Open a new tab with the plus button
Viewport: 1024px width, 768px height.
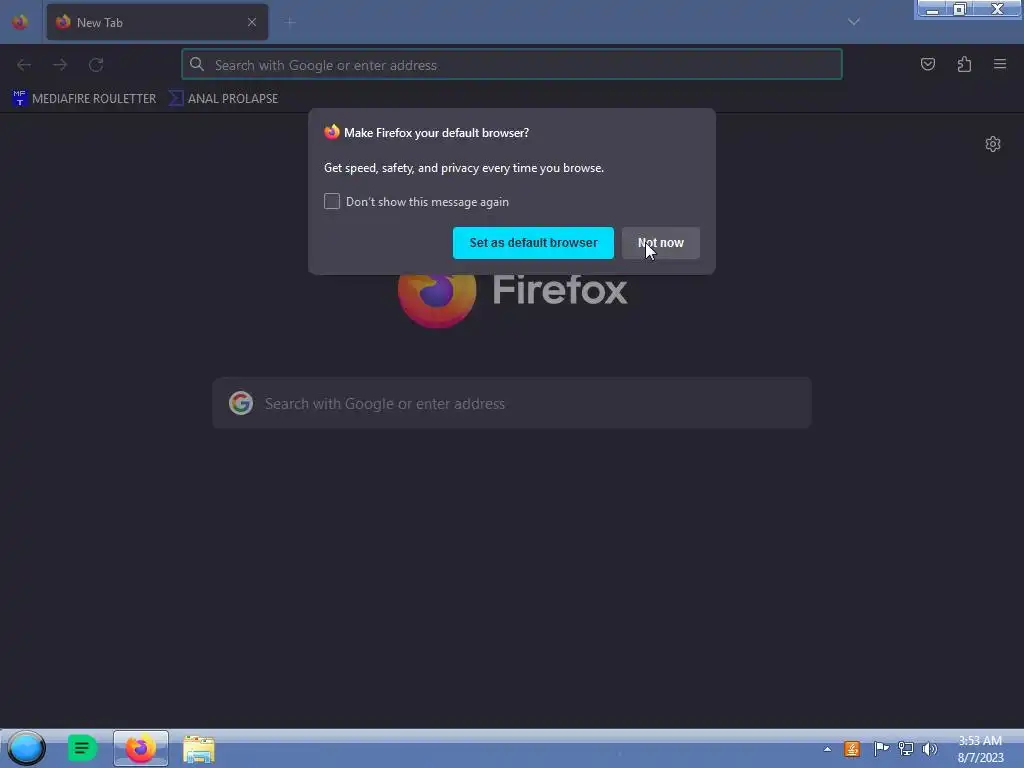tap(291, 22)
